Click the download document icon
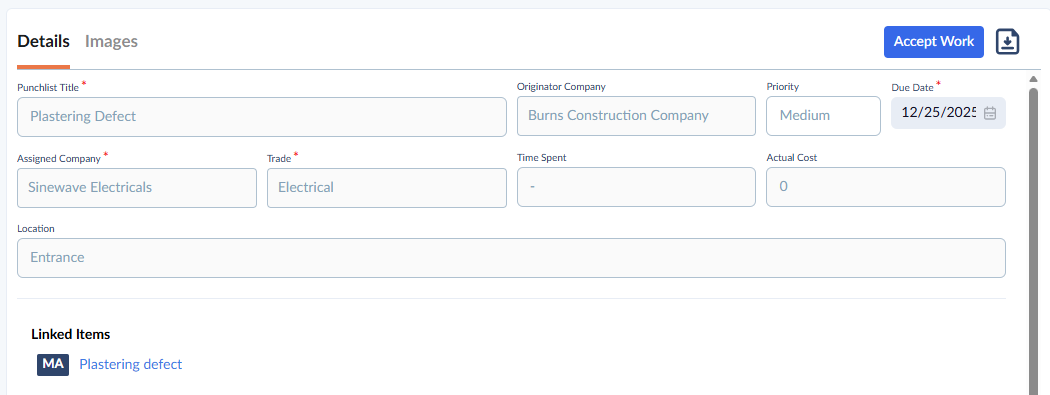 pyautogui.click(x=1007, y=42)
